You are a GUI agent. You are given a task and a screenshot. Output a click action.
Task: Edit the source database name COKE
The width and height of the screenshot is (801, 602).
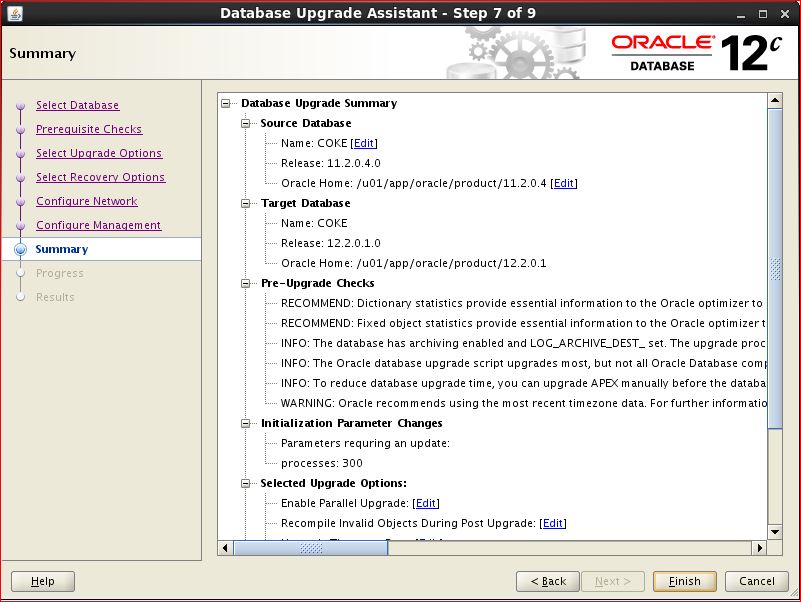364,143
